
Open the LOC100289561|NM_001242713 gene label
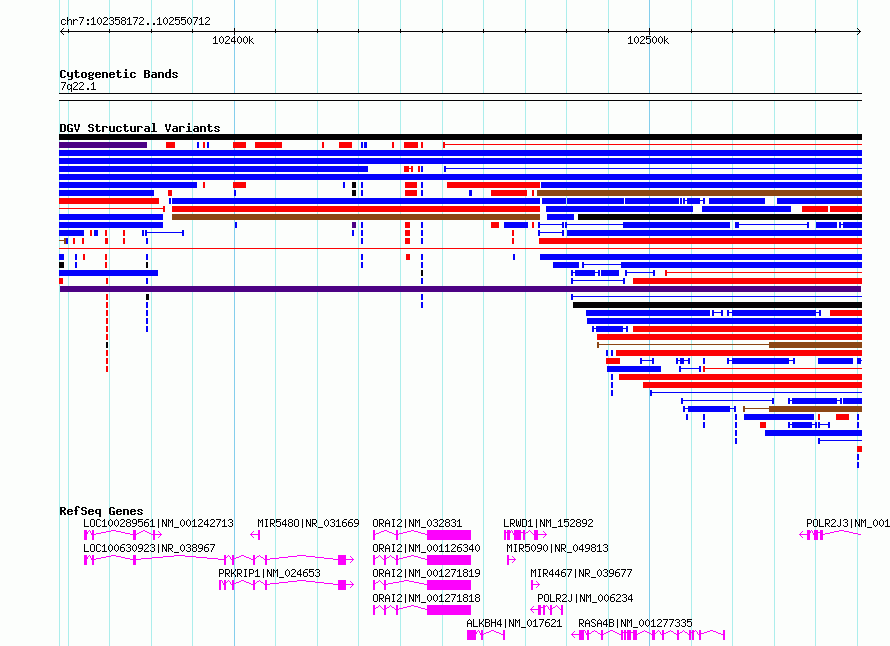[x=158, y=523]
